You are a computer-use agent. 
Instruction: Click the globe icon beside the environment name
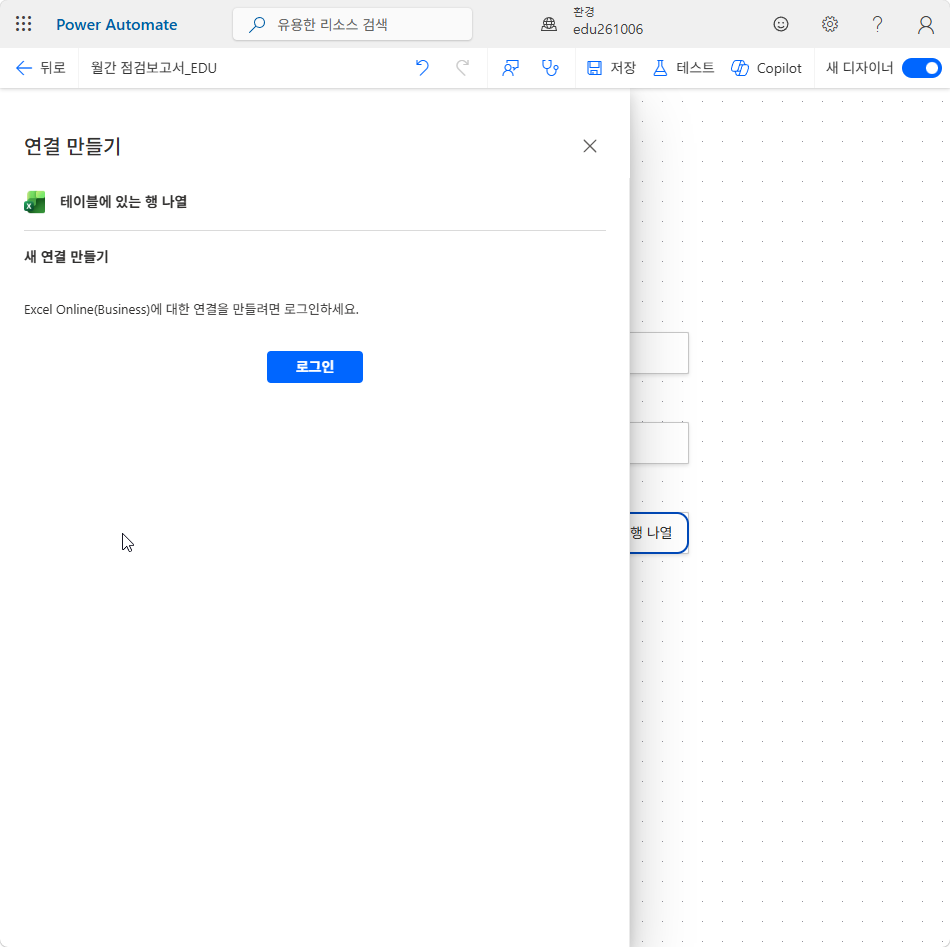pyautogui.click(x=549, y=24)
